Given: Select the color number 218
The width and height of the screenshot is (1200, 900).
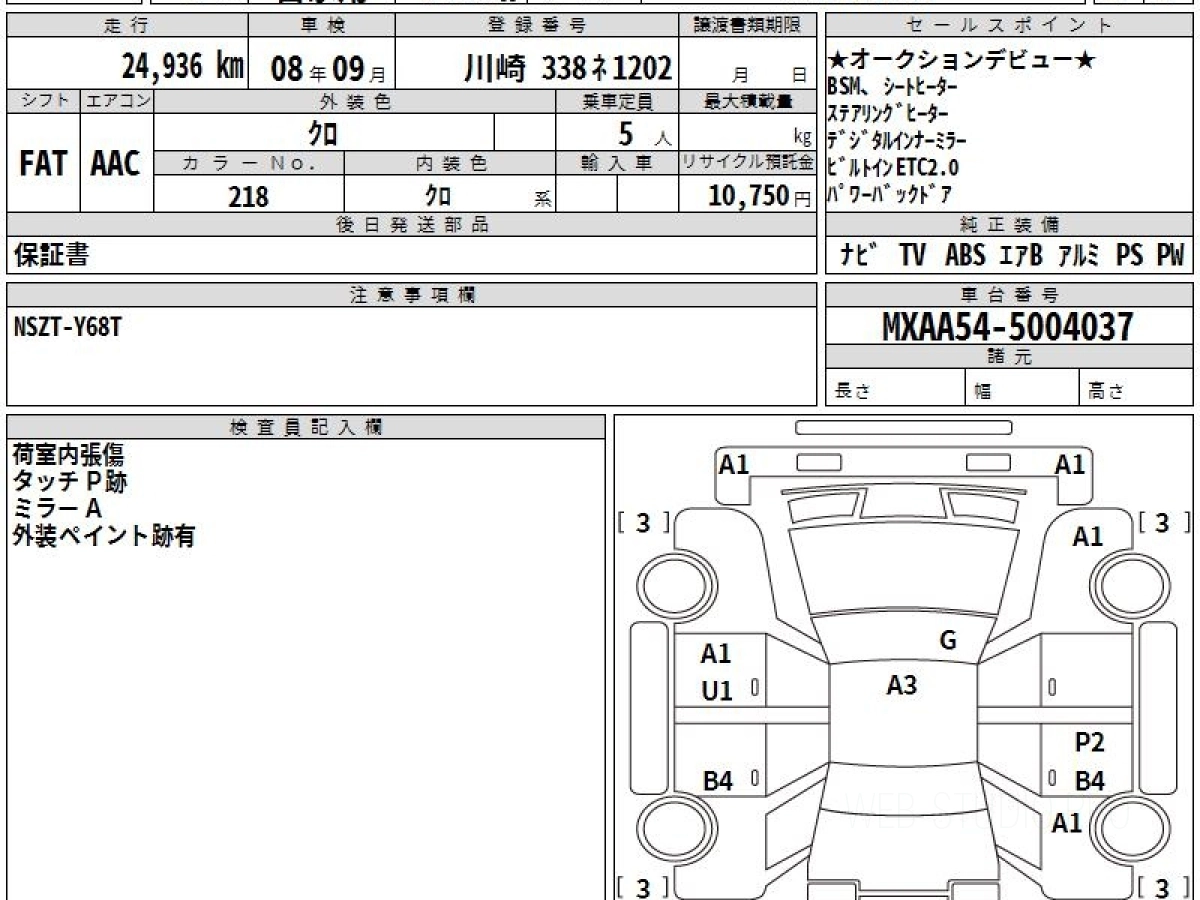Looking at the screenshot, I should 248,196.
